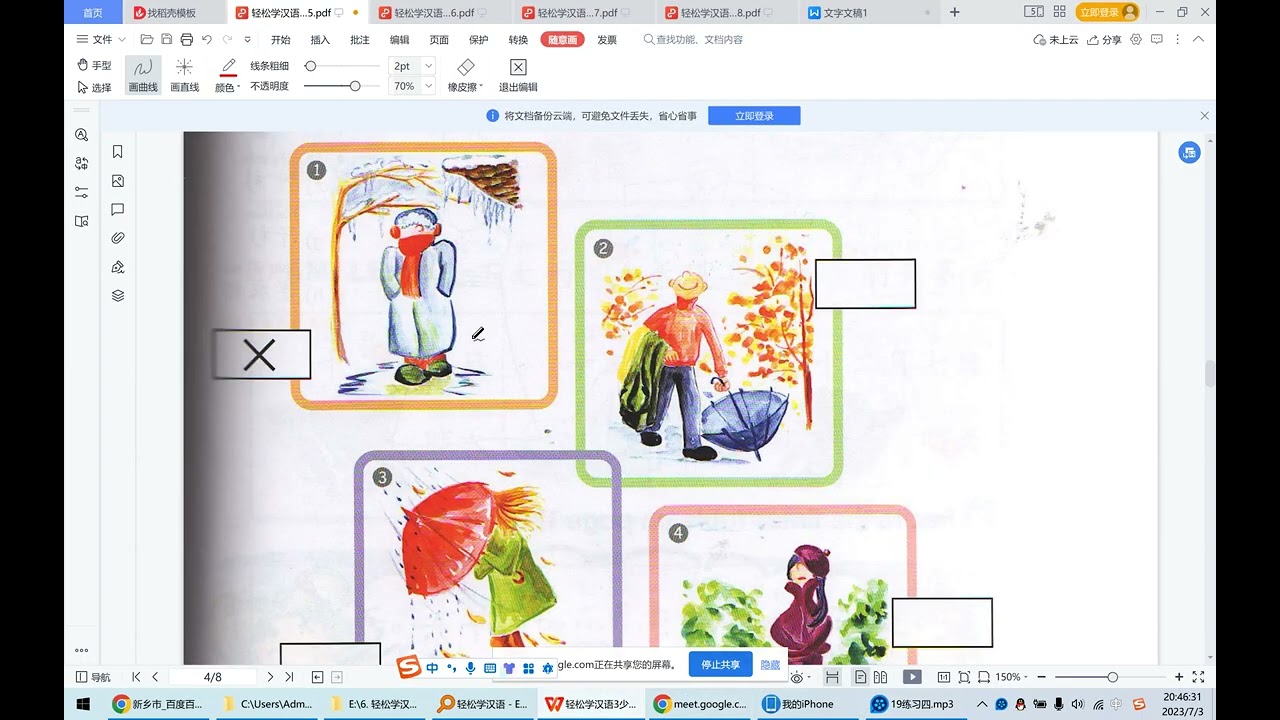Open the File (文件) menu dropdown
Viewport: 1280px width, 720px height.
click(x=102, y=40)
